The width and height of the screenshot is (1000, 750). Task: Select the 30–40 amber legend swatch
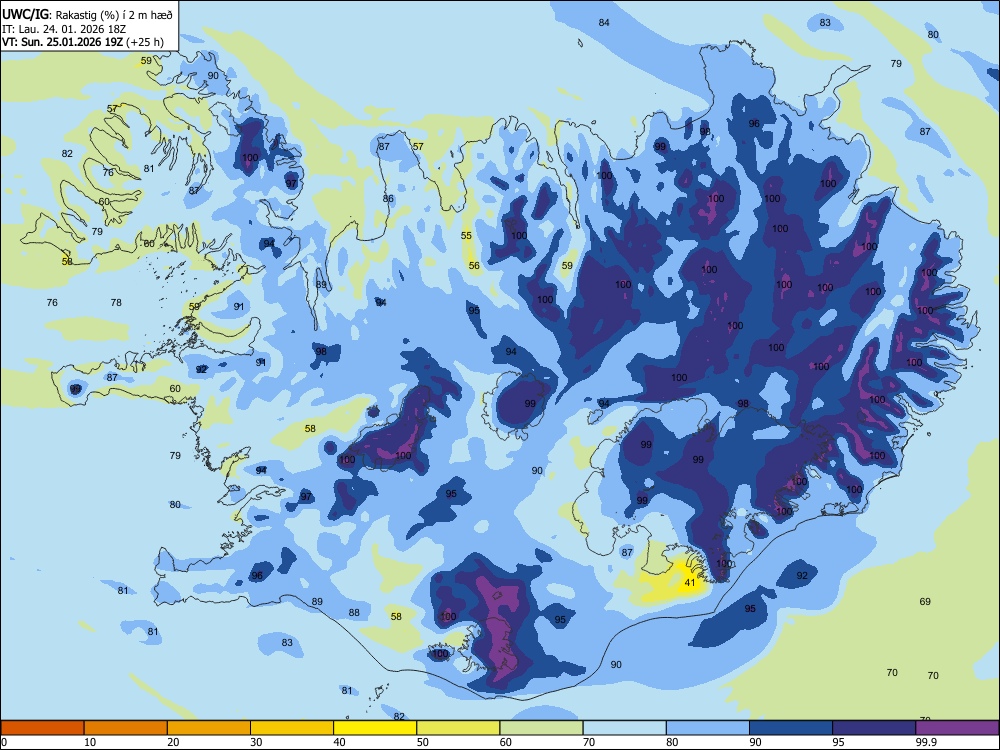[x=292, y=728]
